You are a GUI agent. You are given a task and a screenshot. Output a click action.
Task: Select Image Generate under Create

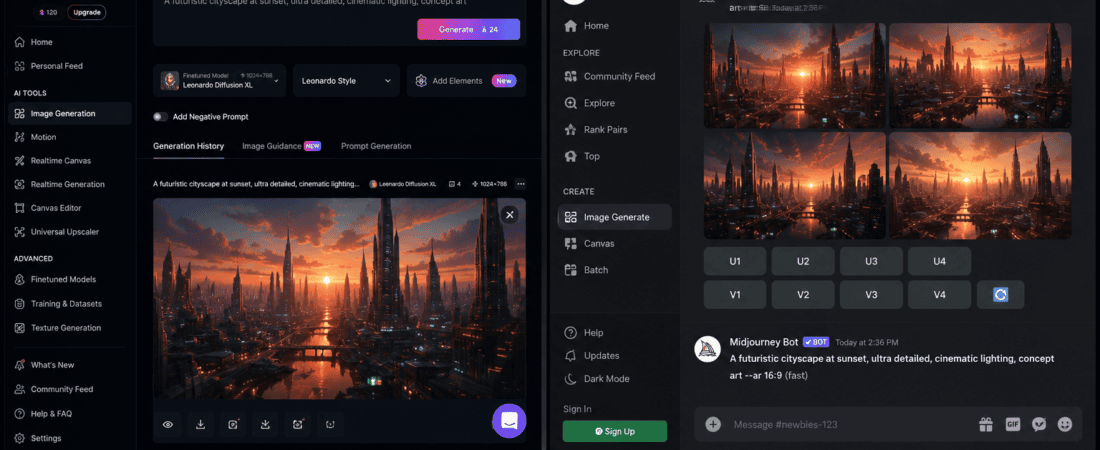pos(615,217)
